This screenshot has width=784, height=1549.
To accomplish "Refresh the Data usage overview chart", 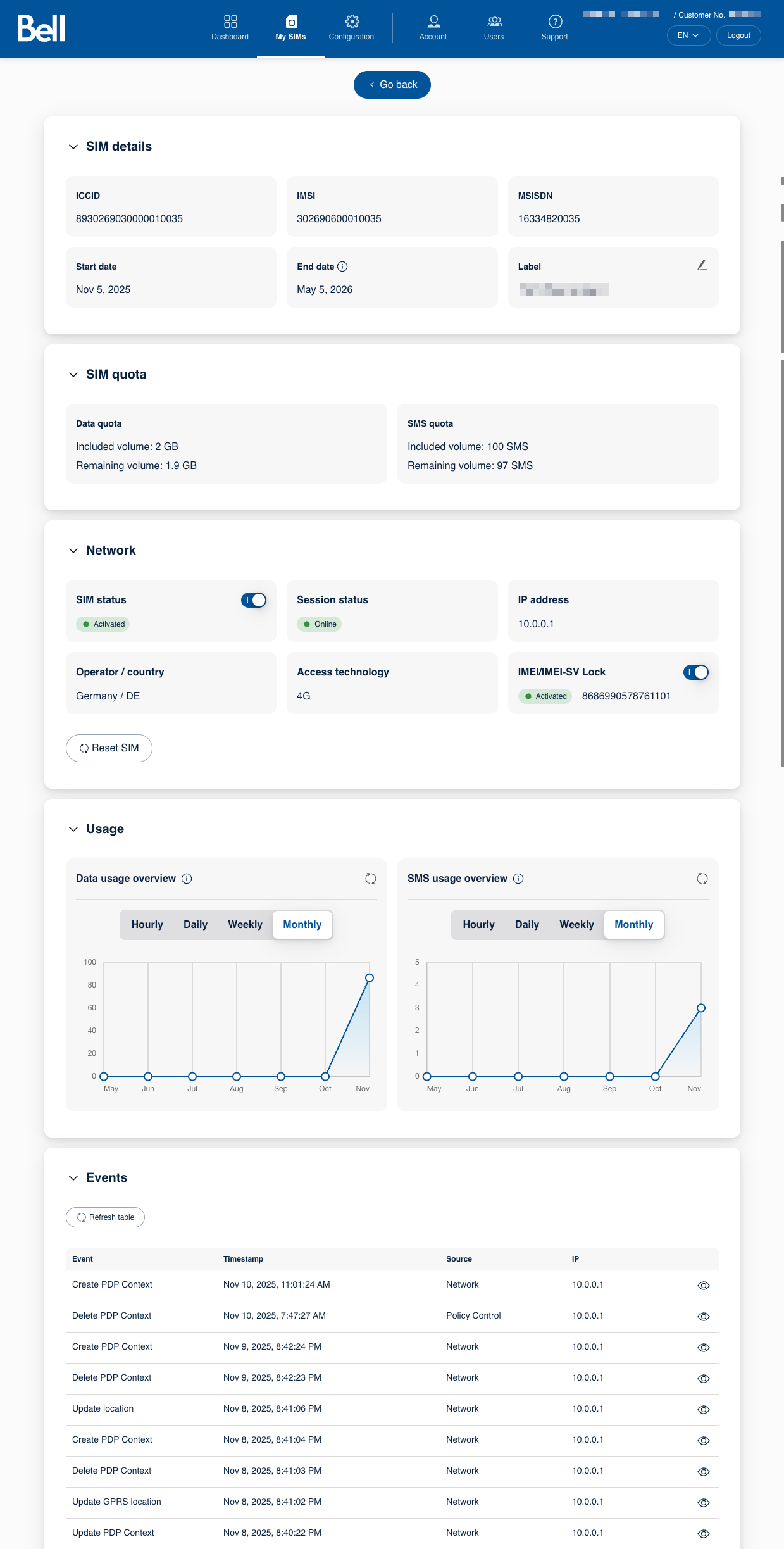I will [x=371, y=879].
